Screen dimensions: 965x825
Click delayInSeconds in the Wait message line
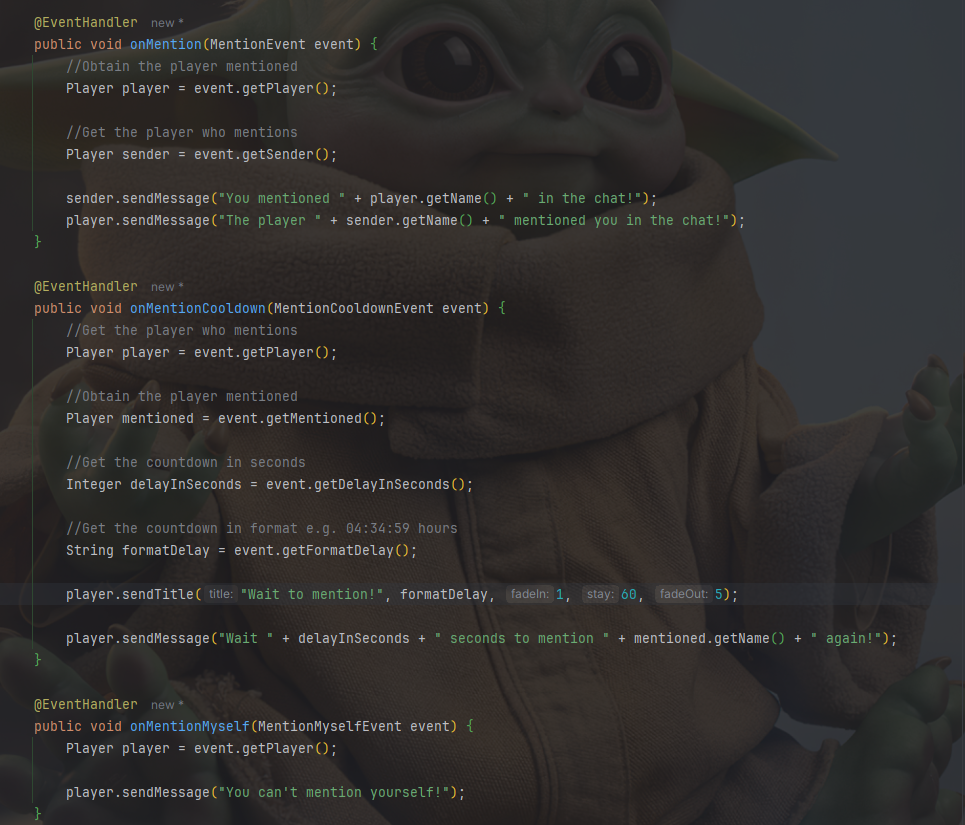tap(354, 639)
